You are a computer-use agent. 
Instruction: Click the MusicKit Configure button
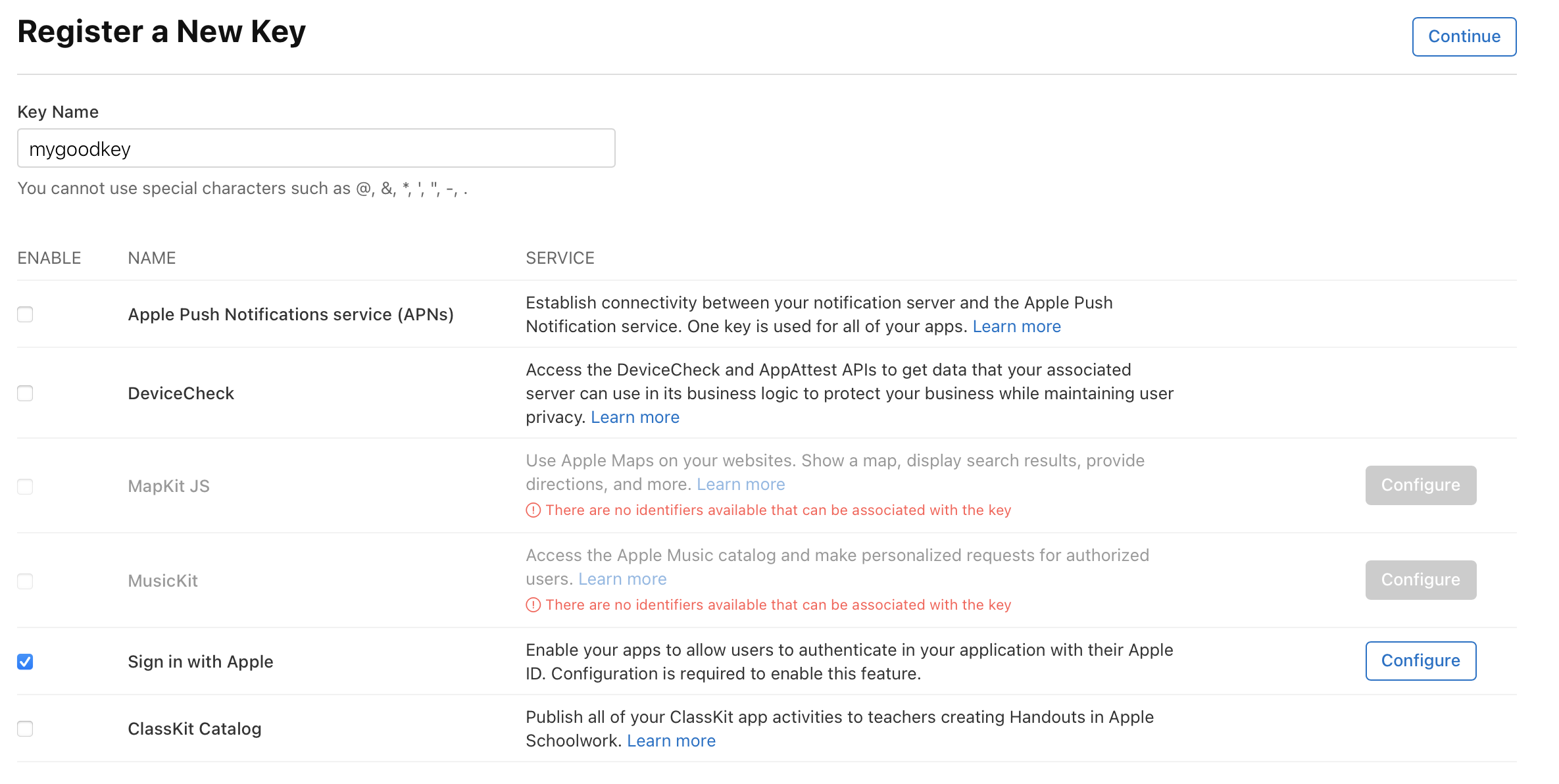pyautogui.click(x=1420, y=580)
